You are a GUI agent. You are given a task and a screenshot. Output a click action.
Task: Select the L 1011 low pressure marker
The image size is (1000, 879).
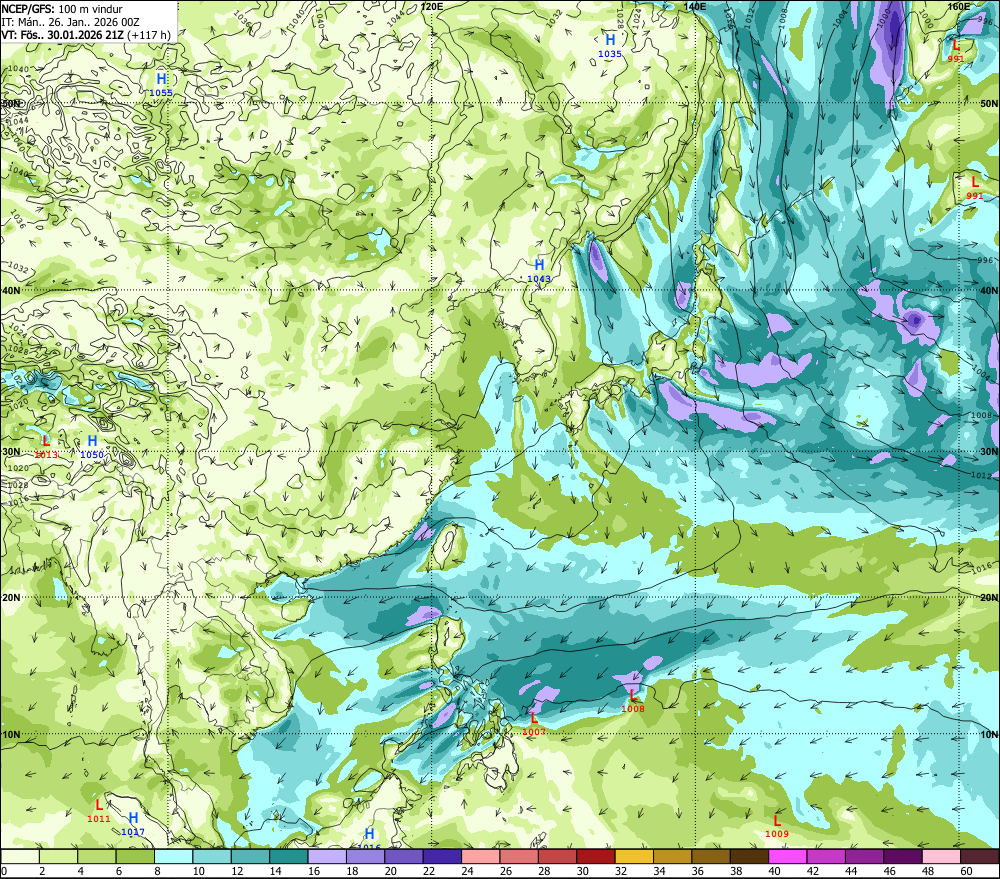[x=98, y=810]
